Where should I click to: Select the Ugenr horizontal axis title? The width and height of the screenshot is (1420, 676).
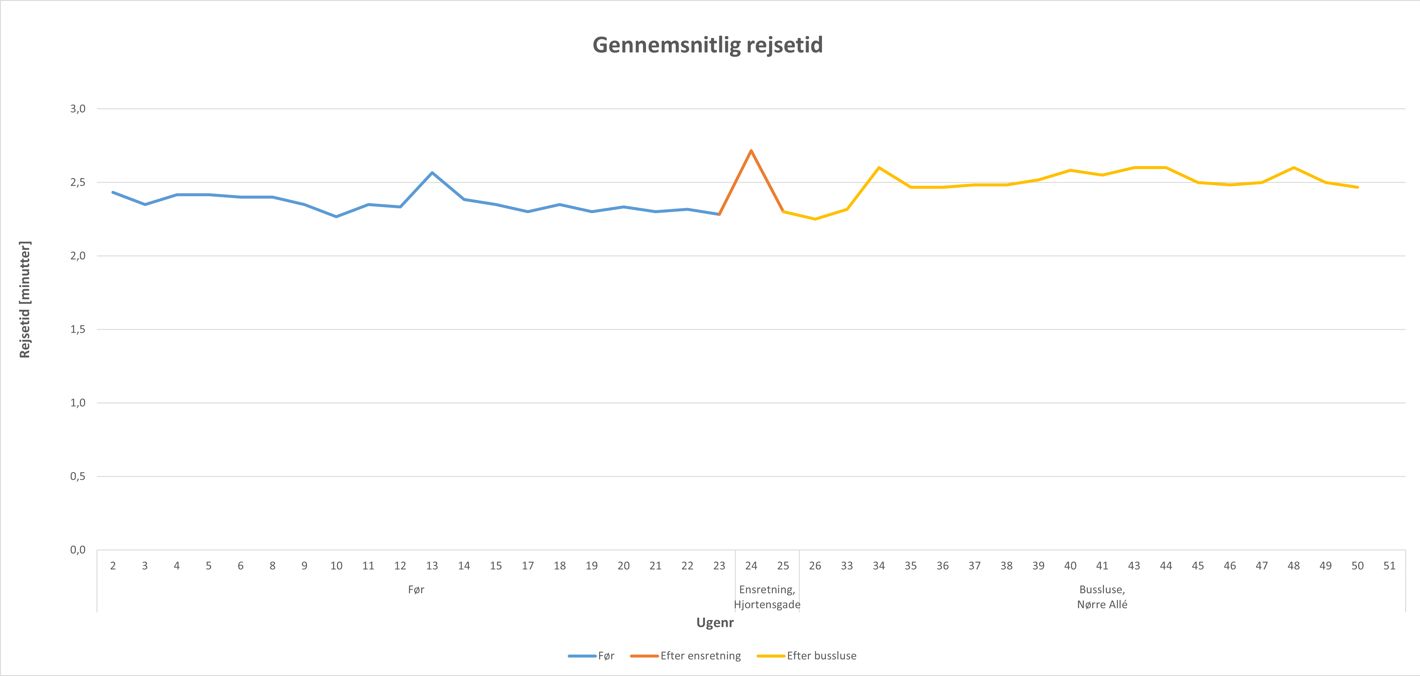[715, 623]
